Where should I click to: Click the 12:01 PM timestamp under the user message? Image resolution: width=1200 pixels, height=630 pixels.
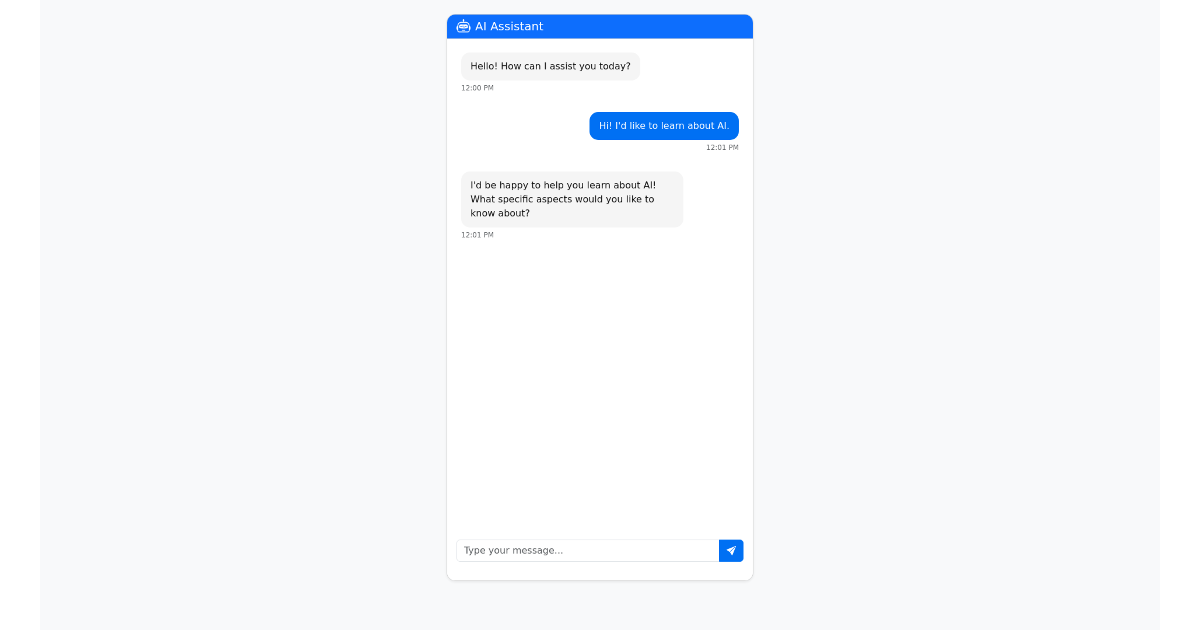(723, 146)
